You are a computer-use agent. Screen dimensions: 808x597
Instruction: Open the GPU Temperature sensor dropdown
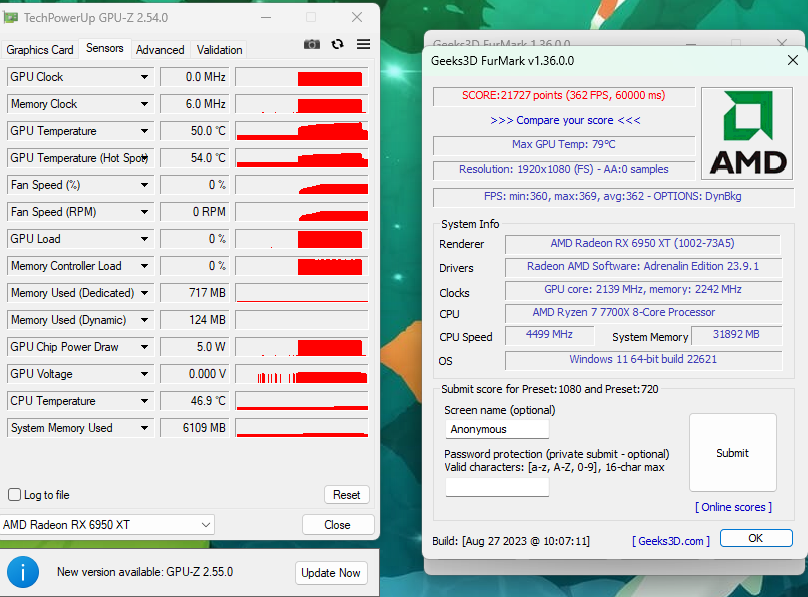click(144, 131)
